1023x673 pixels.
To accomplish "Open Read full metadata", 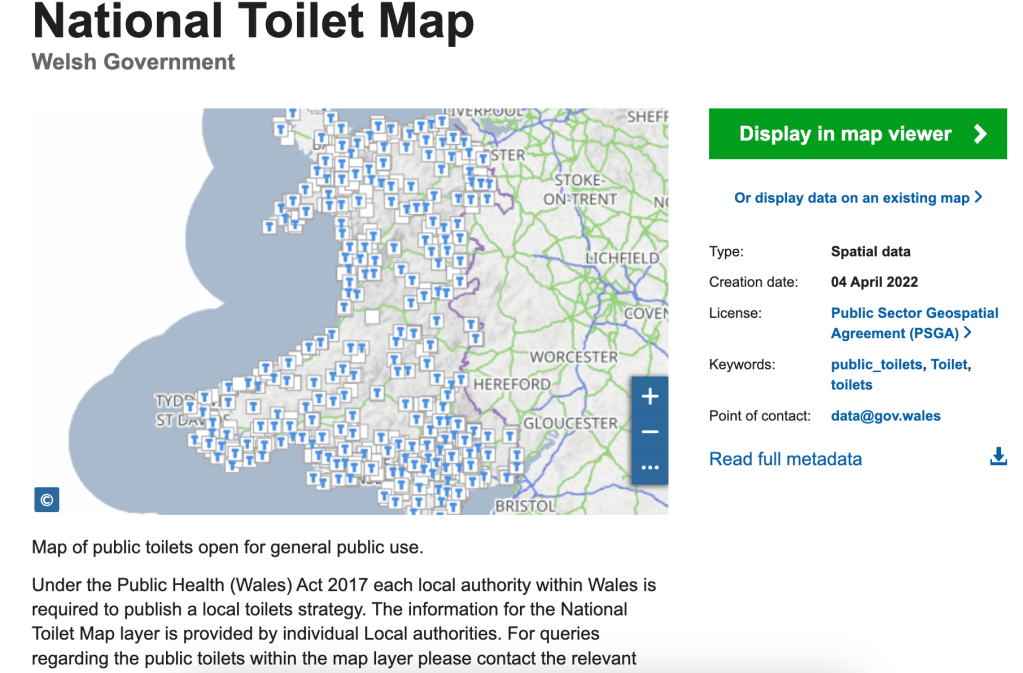I will pyautogui.click(x=785, y=459).
